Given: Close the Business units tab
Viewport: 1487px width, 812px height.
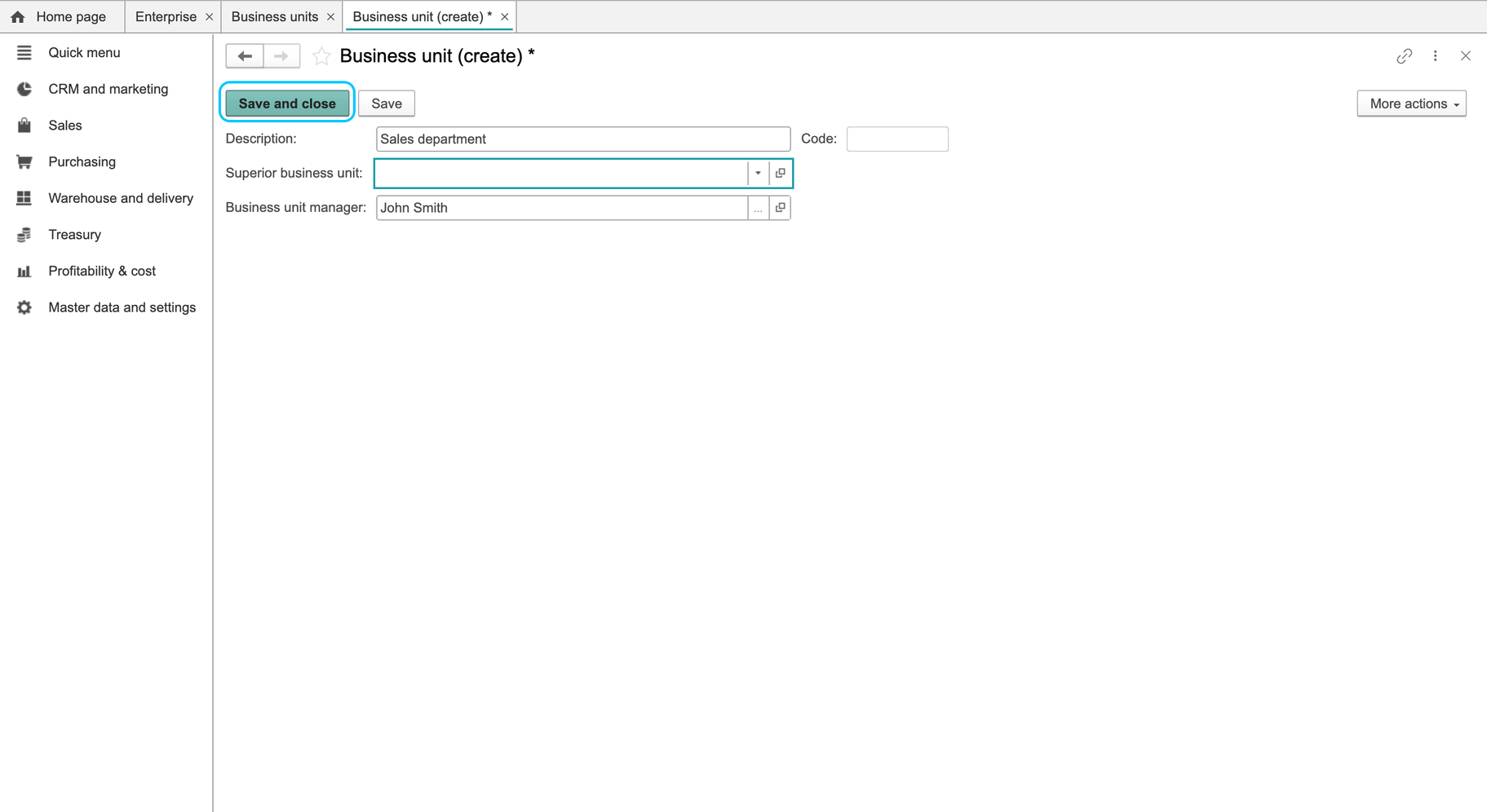Looking at the screenshot, I should [330, 17].
